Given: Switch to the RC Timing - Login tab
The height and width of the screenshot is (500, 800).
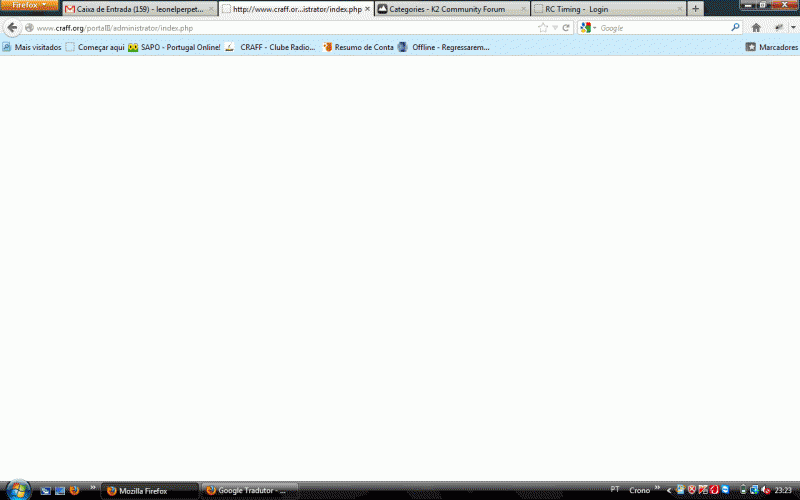Looking at the screenshot, I should [x=608, y=9].
